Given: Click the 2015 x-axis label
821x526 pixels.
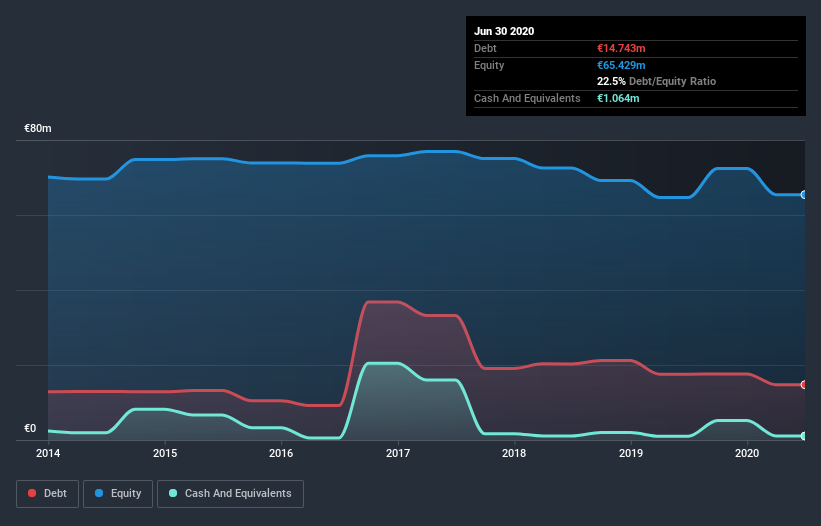Looking at the screenshot, I should [x=165, y=453].
